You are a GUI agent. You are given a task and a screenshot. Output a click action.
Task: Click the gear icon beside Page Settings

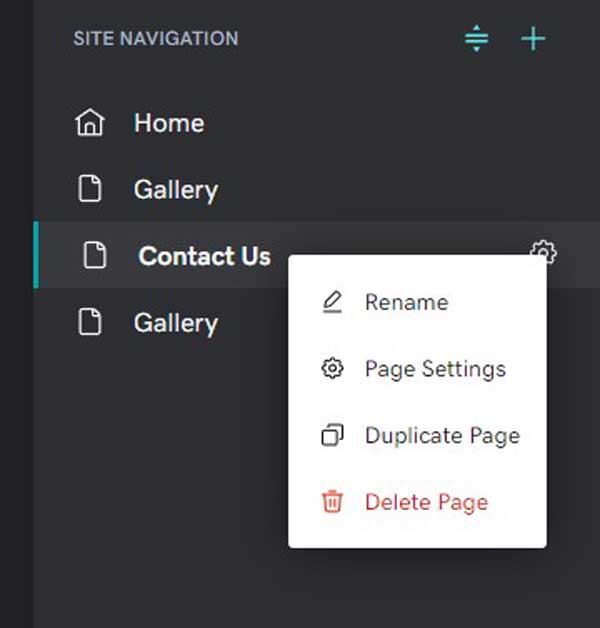(x=332, y=368)
